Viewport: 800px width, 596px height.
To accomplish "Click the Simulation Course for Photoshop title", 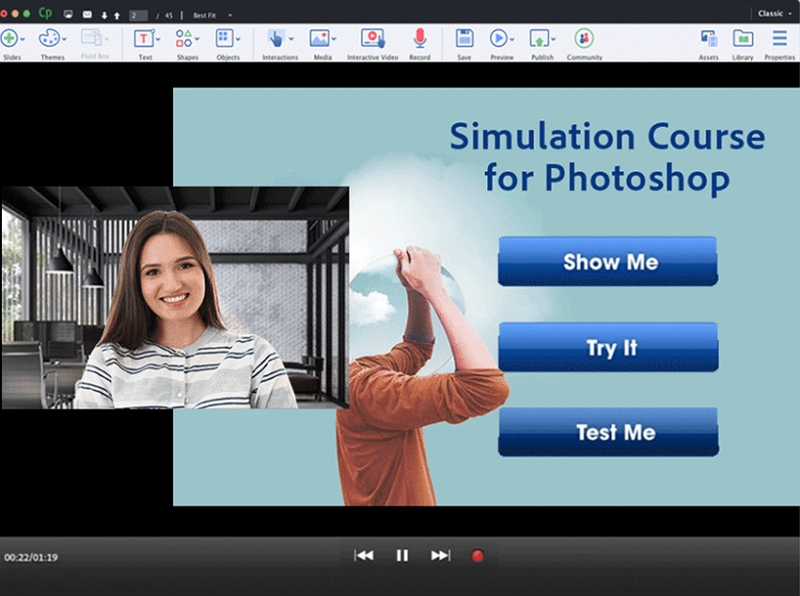I will [607, 157].
